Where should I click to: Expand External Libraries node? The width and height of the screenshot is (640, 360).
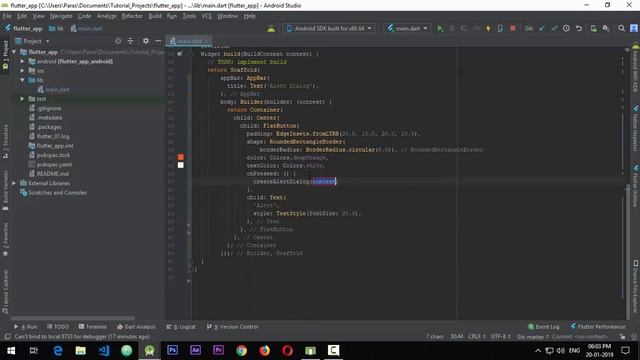14,183
